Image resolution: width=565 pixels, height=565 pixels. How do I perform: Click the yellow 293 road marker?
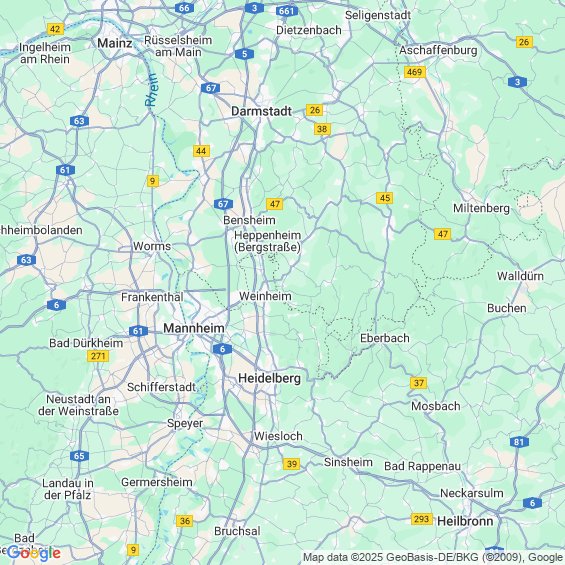pyautogui.click(x=422, y=519)
